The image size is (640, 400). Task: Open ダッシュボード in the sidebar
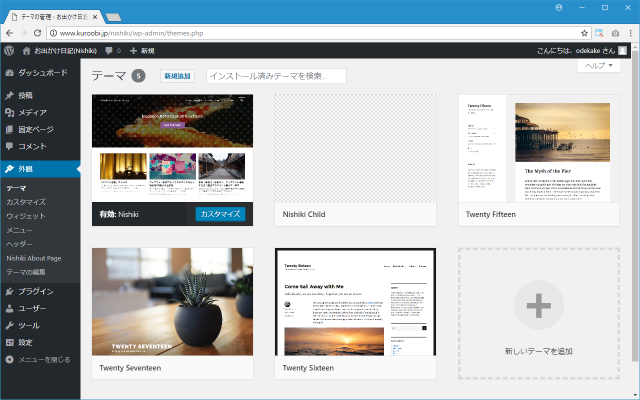[x=40, y=73]
